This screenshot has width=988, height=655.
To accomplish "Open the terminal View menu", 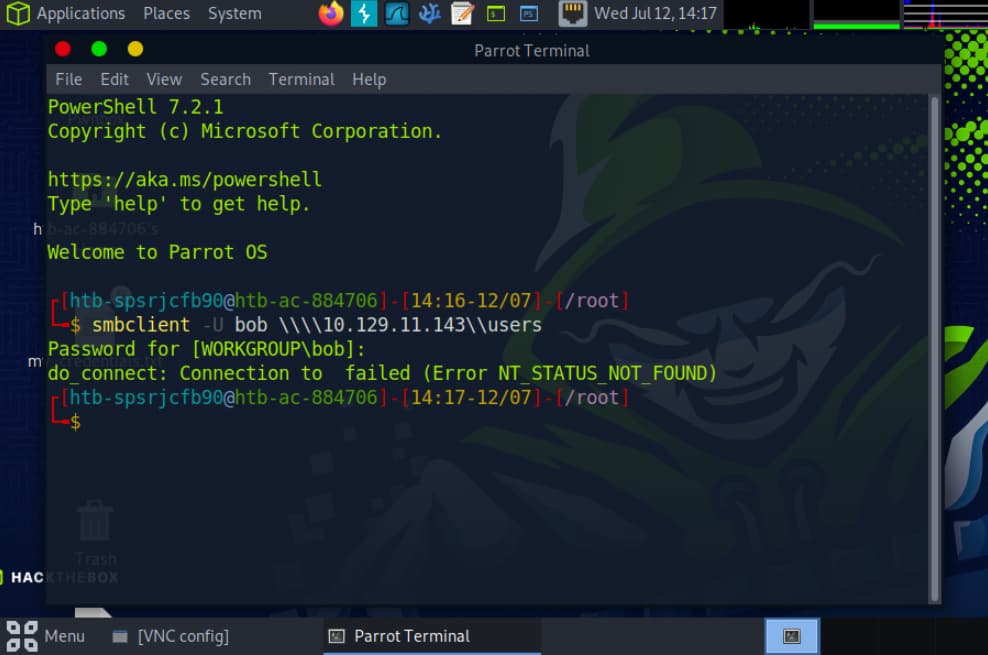I will click(164, 79).
